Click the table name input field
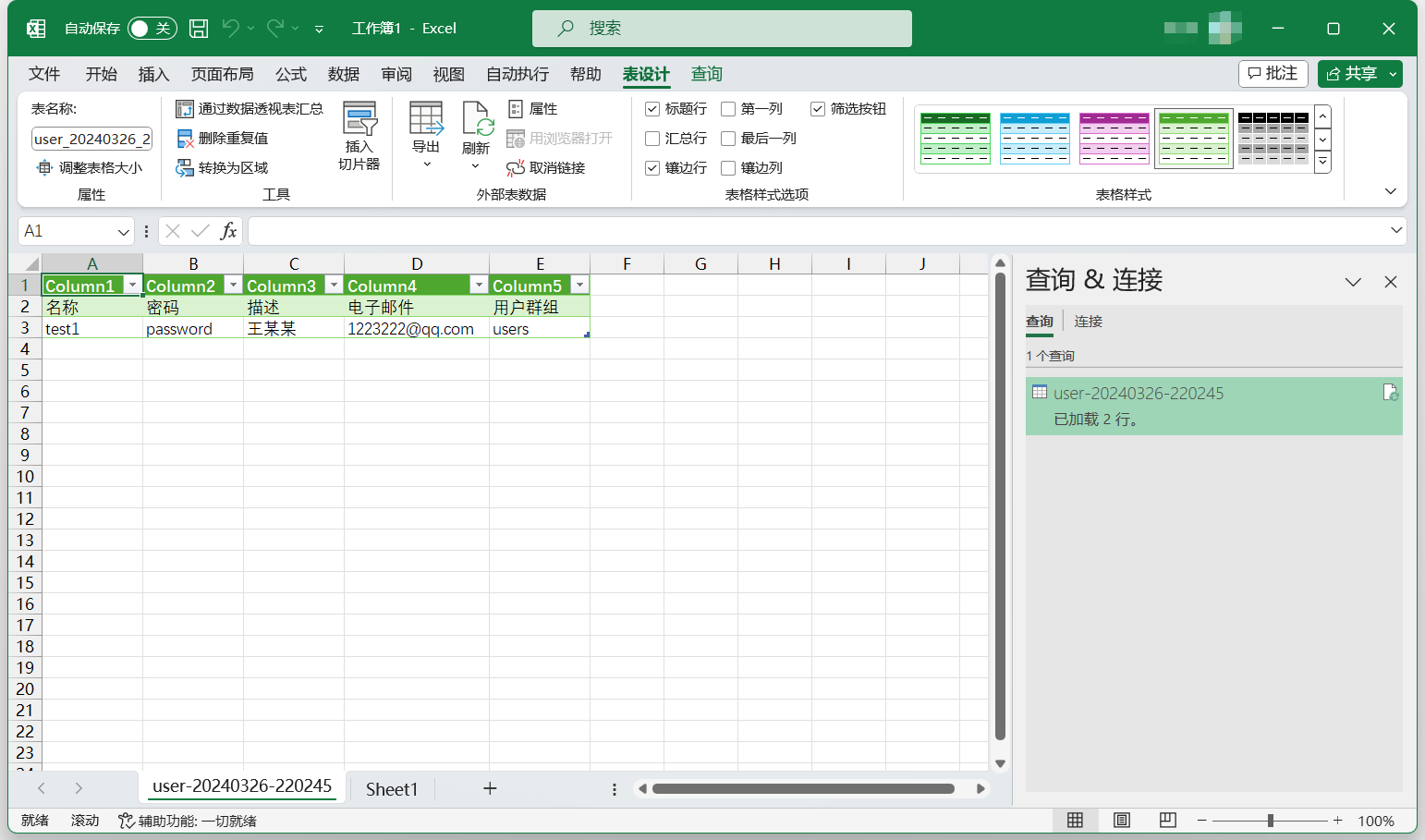Image resolution: width=1425 pixels, height=840 pixels. (x=91, y=139)
